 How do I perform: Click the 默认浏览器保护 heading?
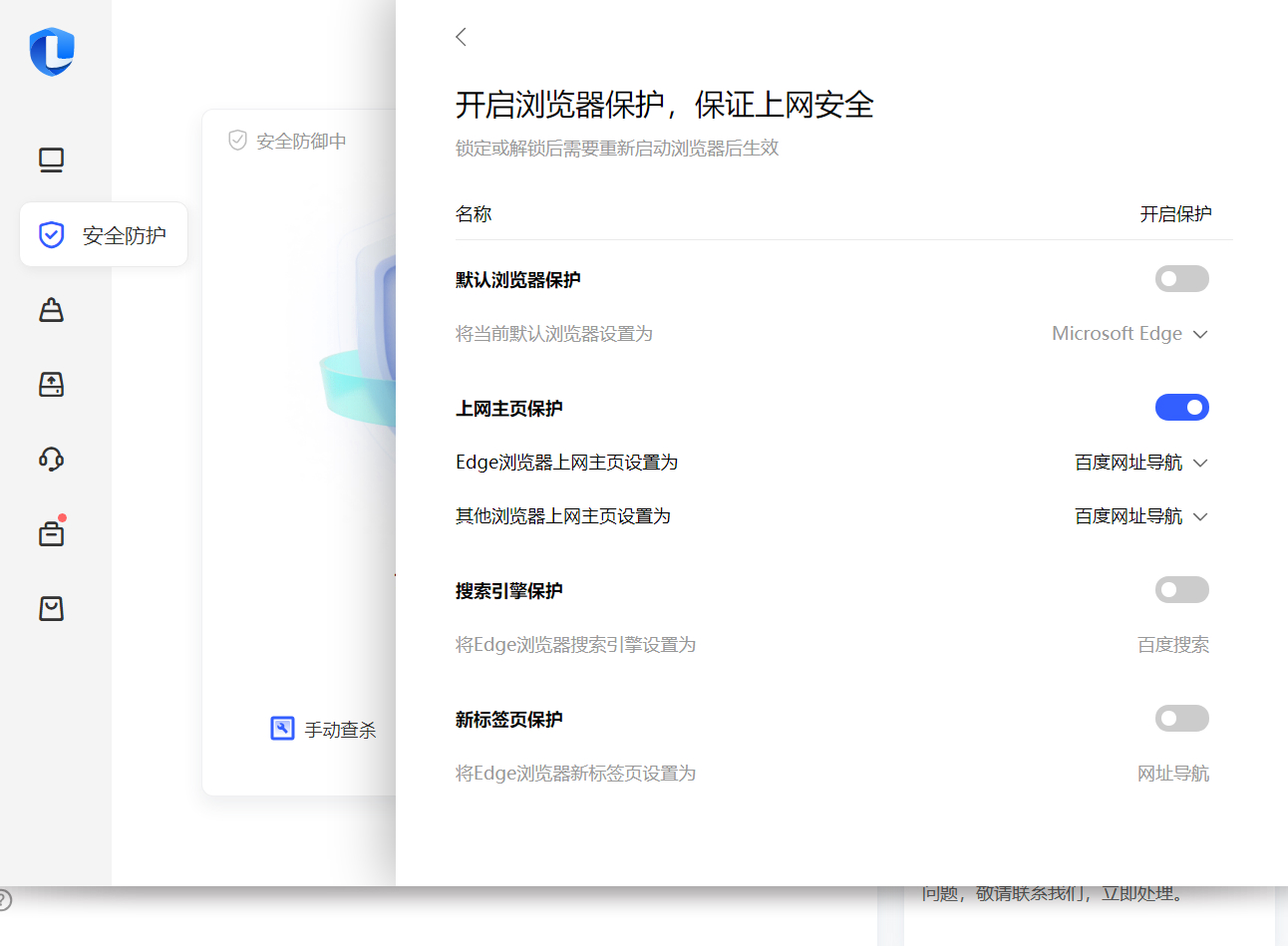click(518, 280)
